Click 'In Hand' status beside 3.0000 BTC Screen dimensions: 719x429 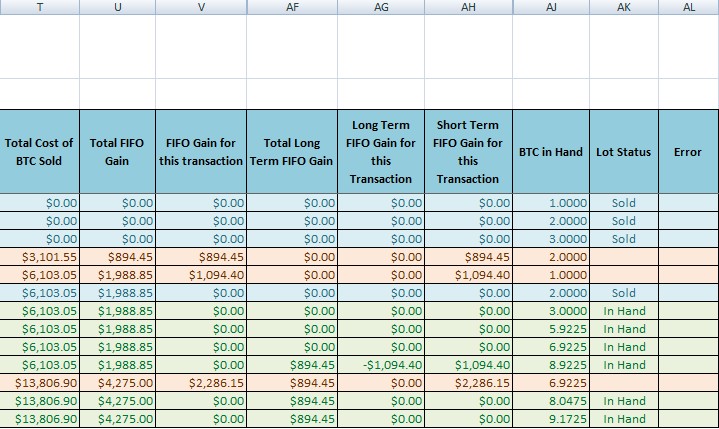click(624, 311)
